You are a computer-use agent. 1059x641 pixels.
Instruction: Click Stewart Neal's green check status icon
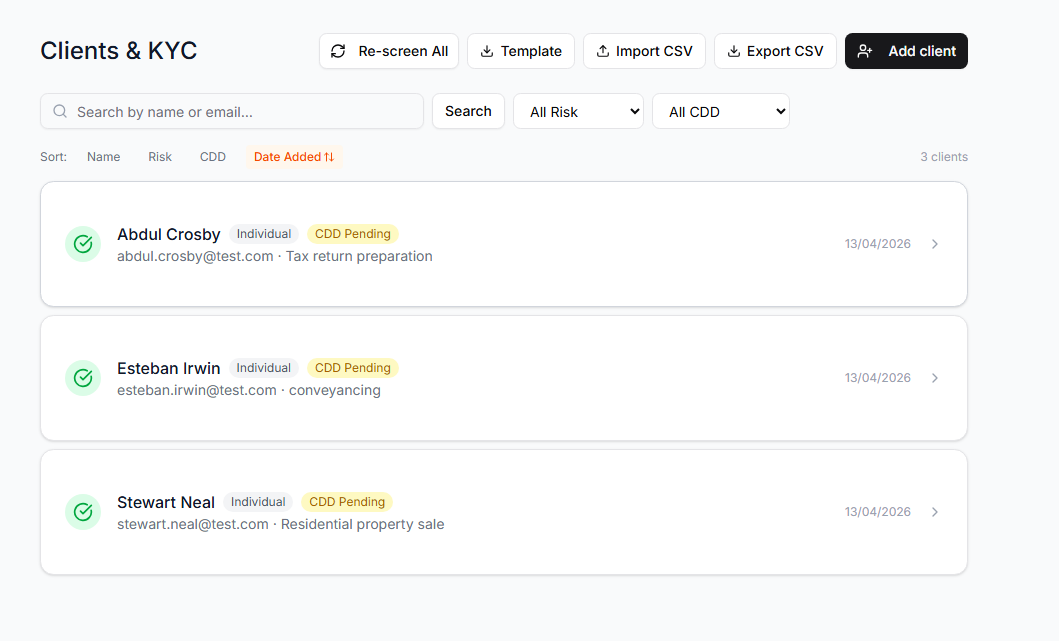[83, 512]
